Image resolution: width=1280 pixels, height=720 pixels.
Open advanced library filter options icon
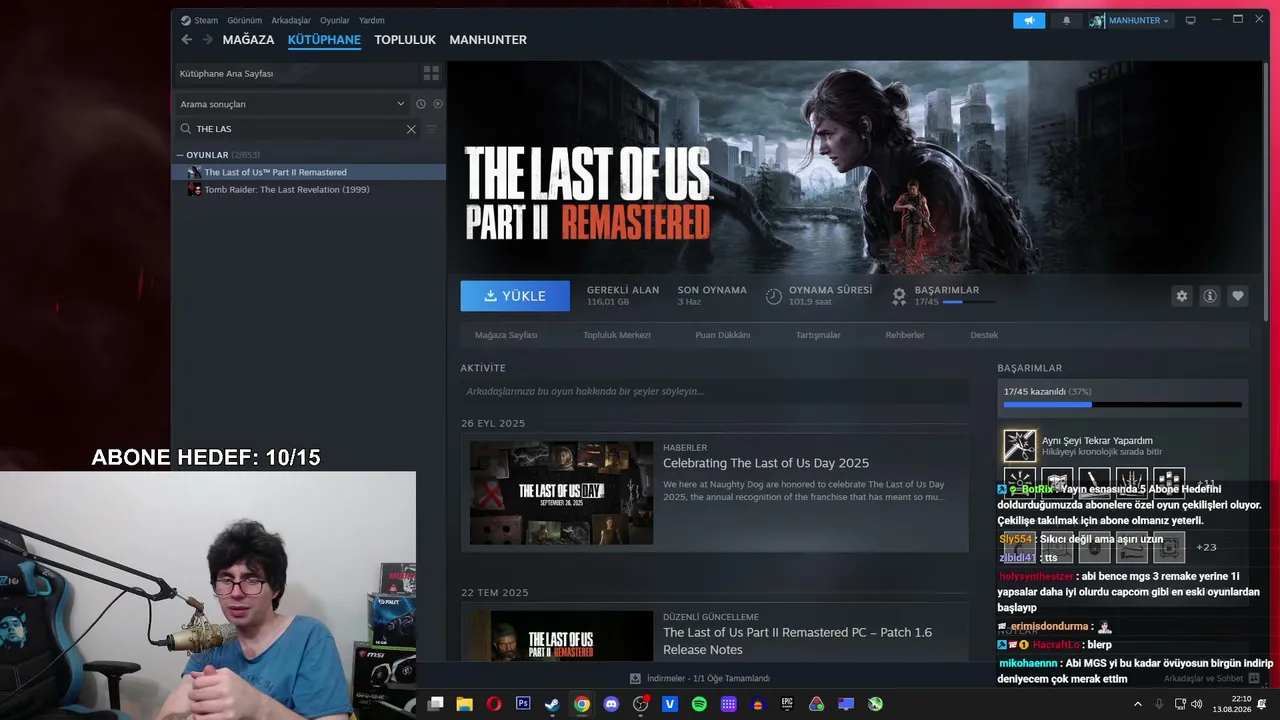[432, 129]
